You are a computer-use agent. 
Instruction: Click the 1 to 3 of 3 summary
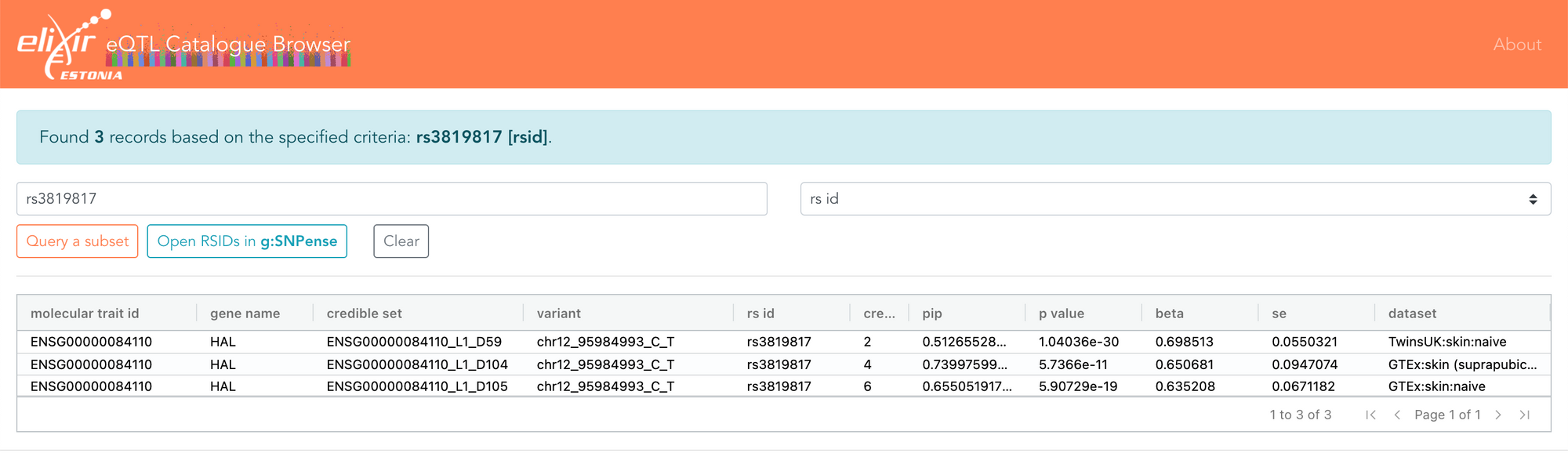[1301, 415]
